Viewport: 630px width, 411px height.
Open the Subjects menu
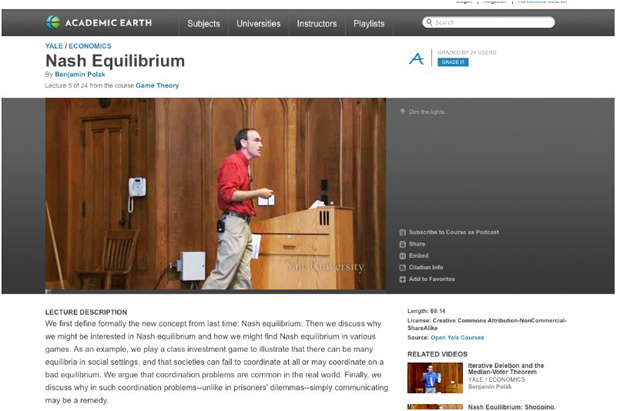pyautogui.click(x=203, y=24)
